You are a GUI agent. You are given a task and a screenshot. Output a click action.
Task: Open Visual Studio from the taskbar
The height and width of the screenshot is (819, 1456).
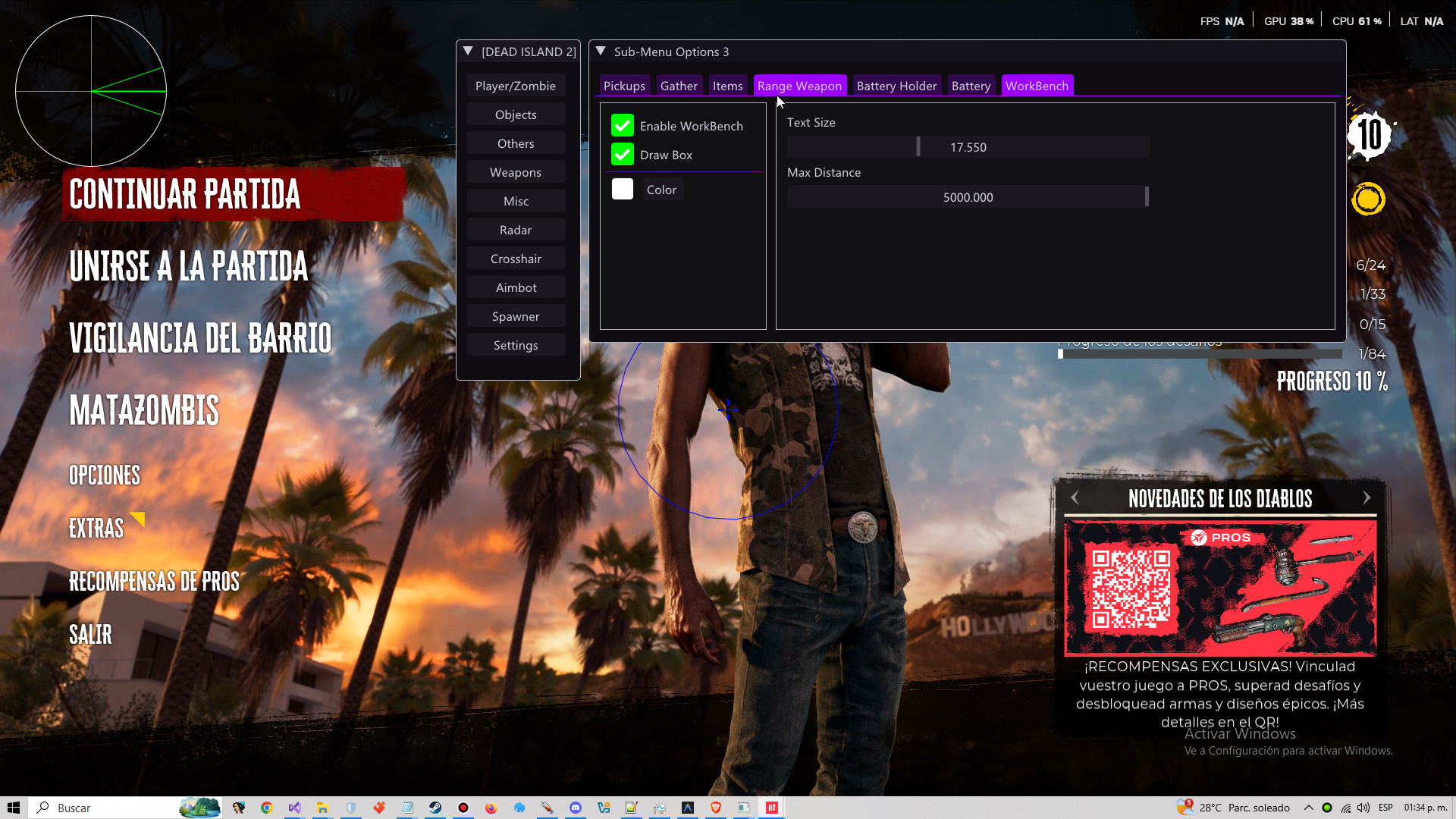[294, 808]
